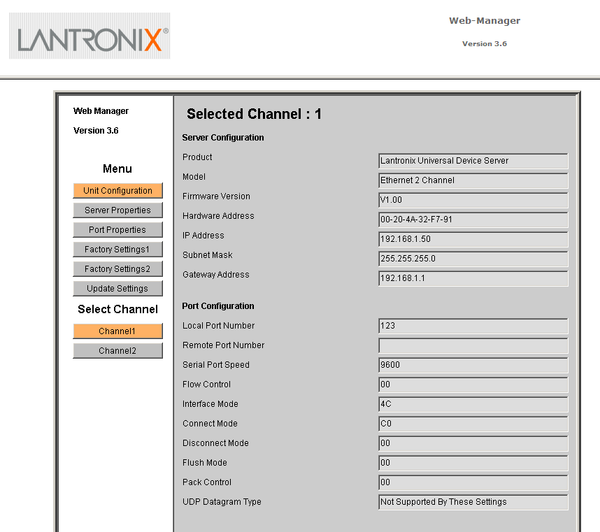
Task: Click the empty Remote Port Number field
Action: point(473,346)
